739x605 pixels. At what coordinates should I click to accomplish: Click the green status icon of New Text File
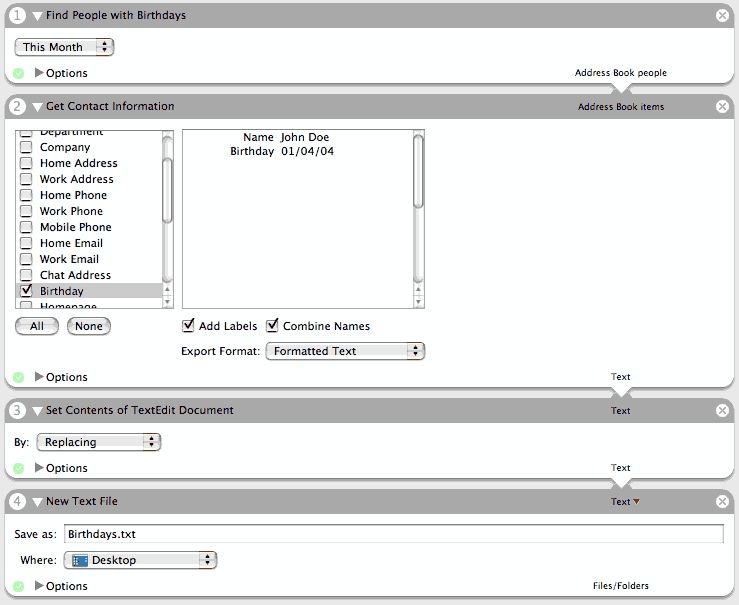click(x=18, y=587)
